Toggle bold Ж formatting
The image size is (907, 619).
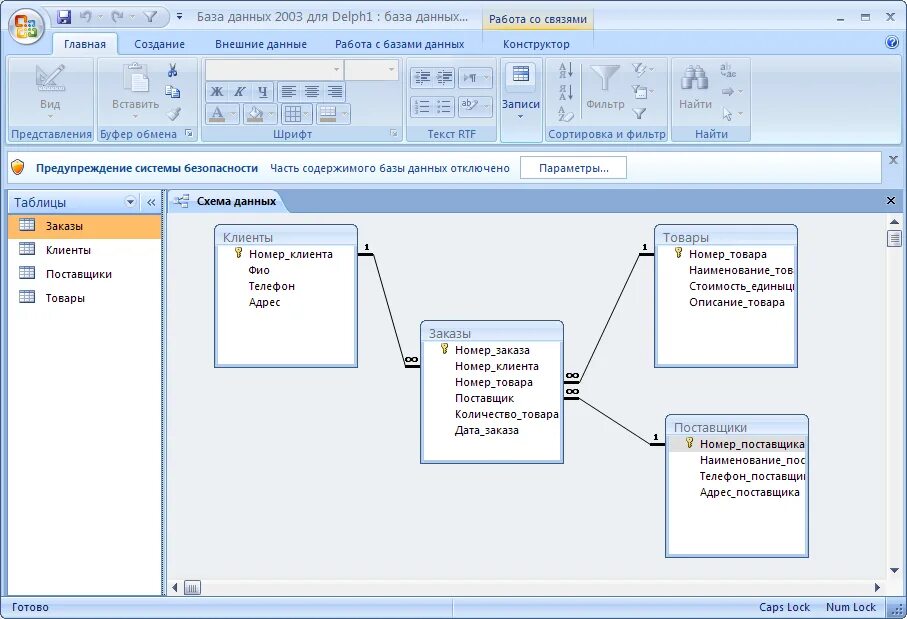216,91
